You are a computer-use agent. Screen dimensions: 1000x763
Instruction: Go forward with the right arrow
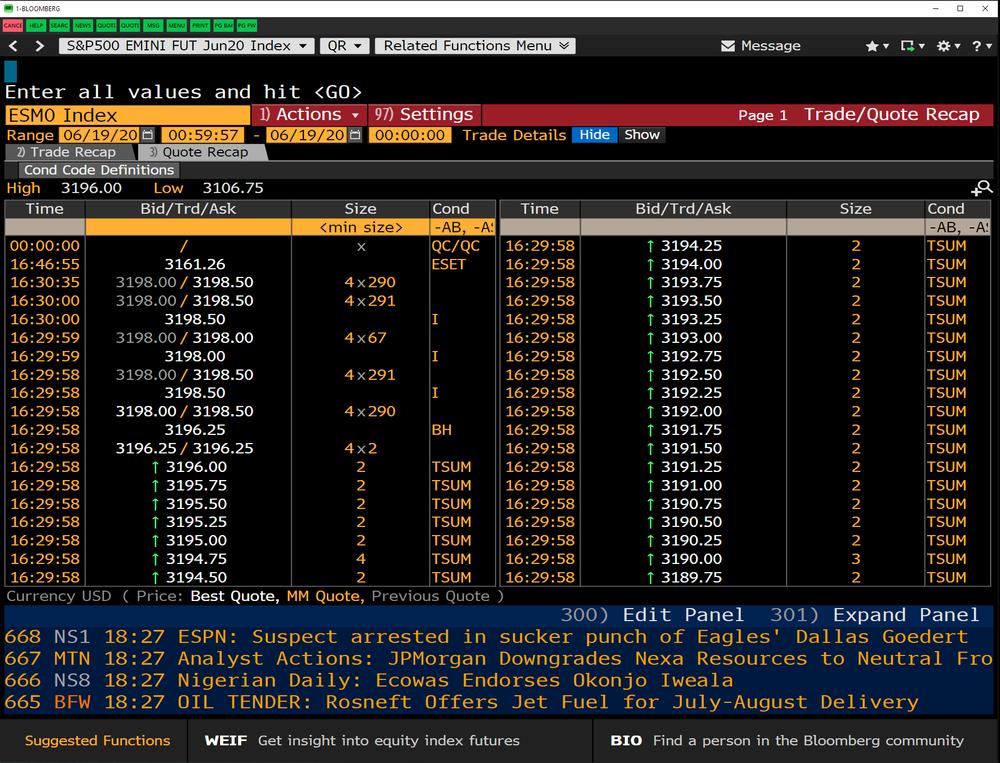[40, 46]
